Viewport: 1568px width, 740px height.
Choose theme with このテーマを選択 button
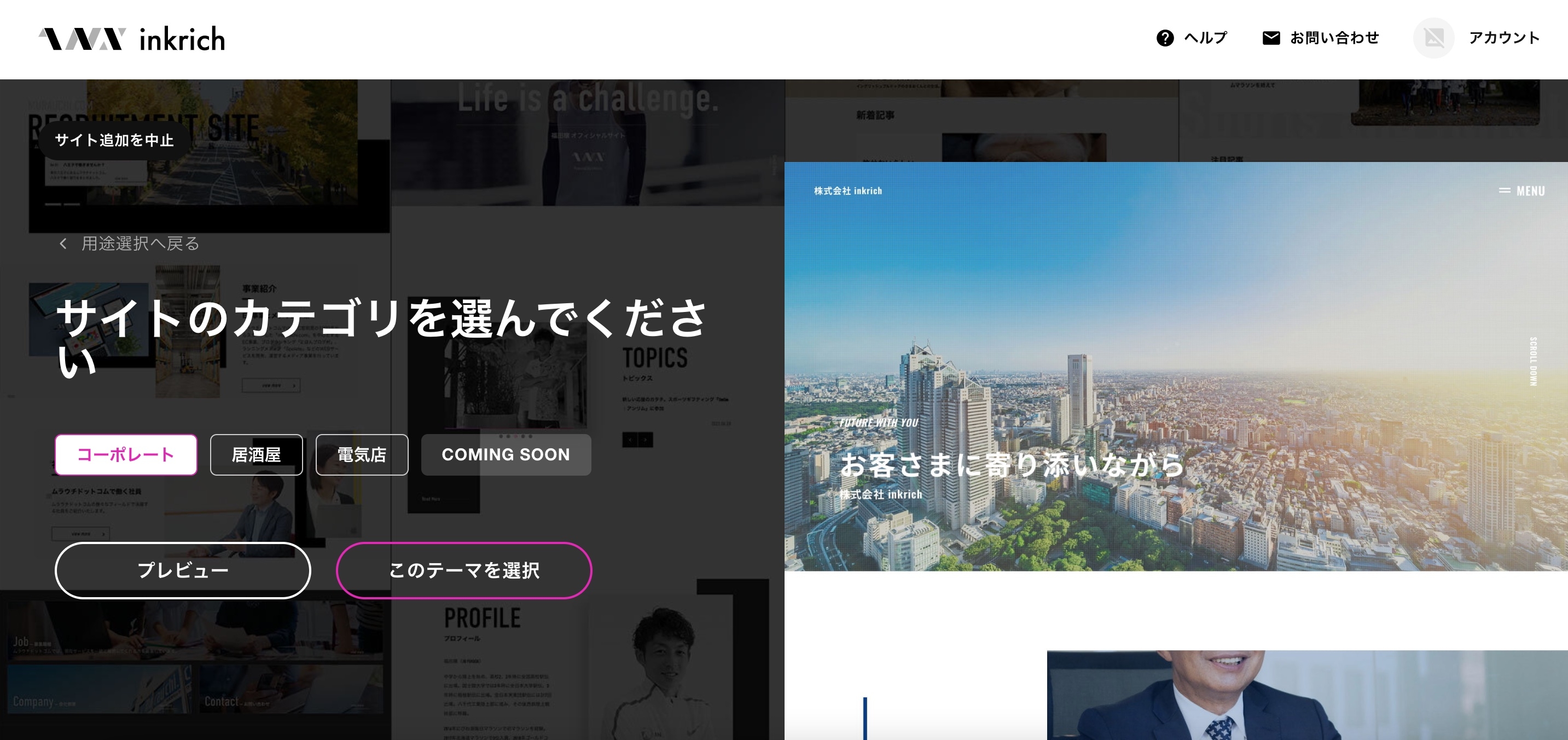464,570
